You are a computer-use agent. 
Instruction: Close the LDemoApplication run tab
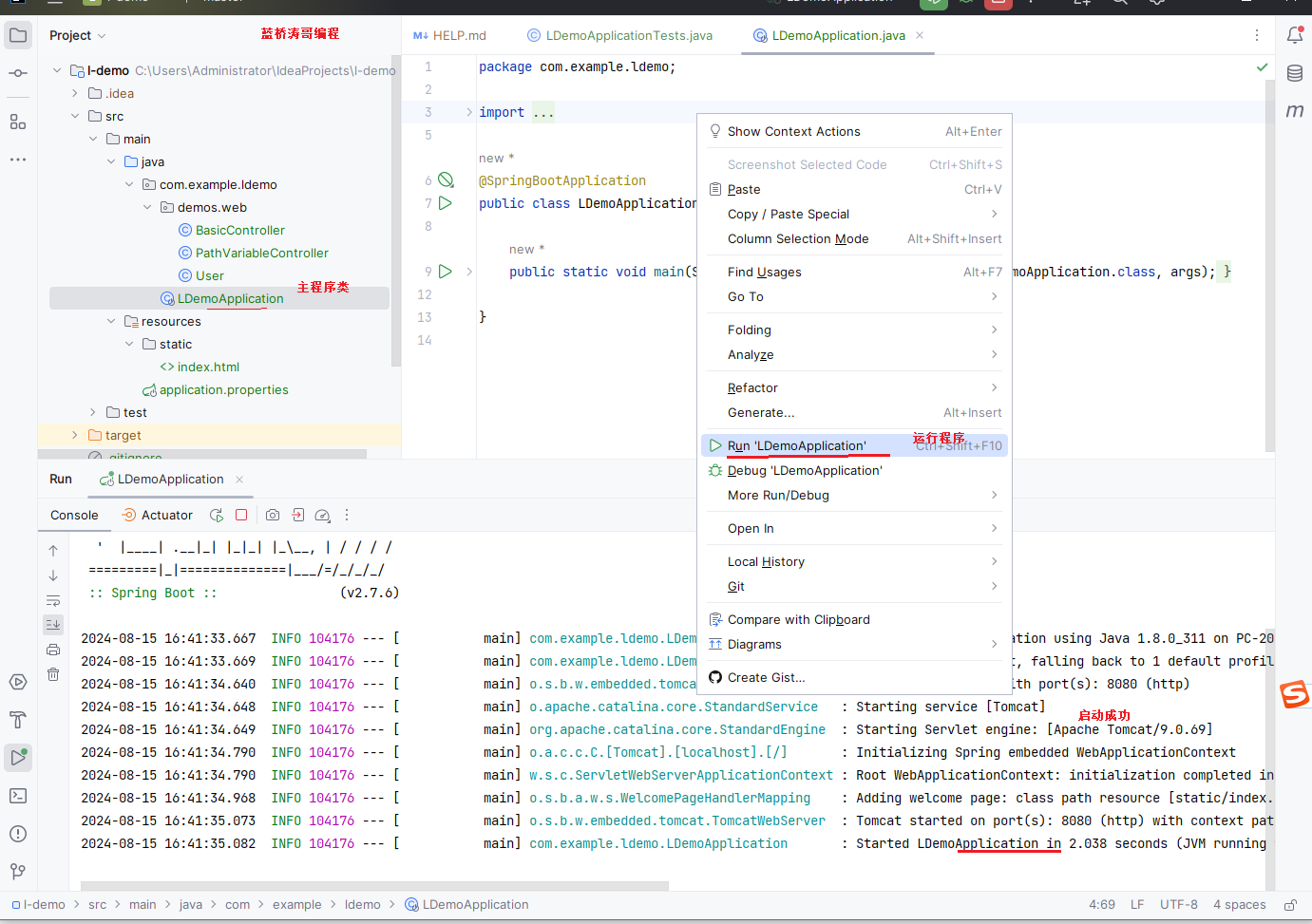pos(239,480)
